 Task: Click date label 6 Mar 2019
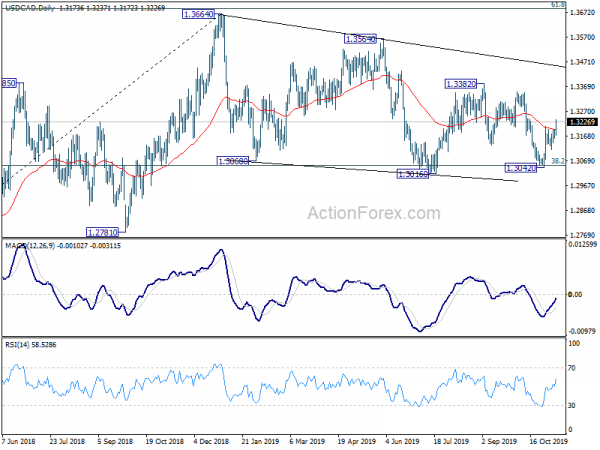point(307,442)
